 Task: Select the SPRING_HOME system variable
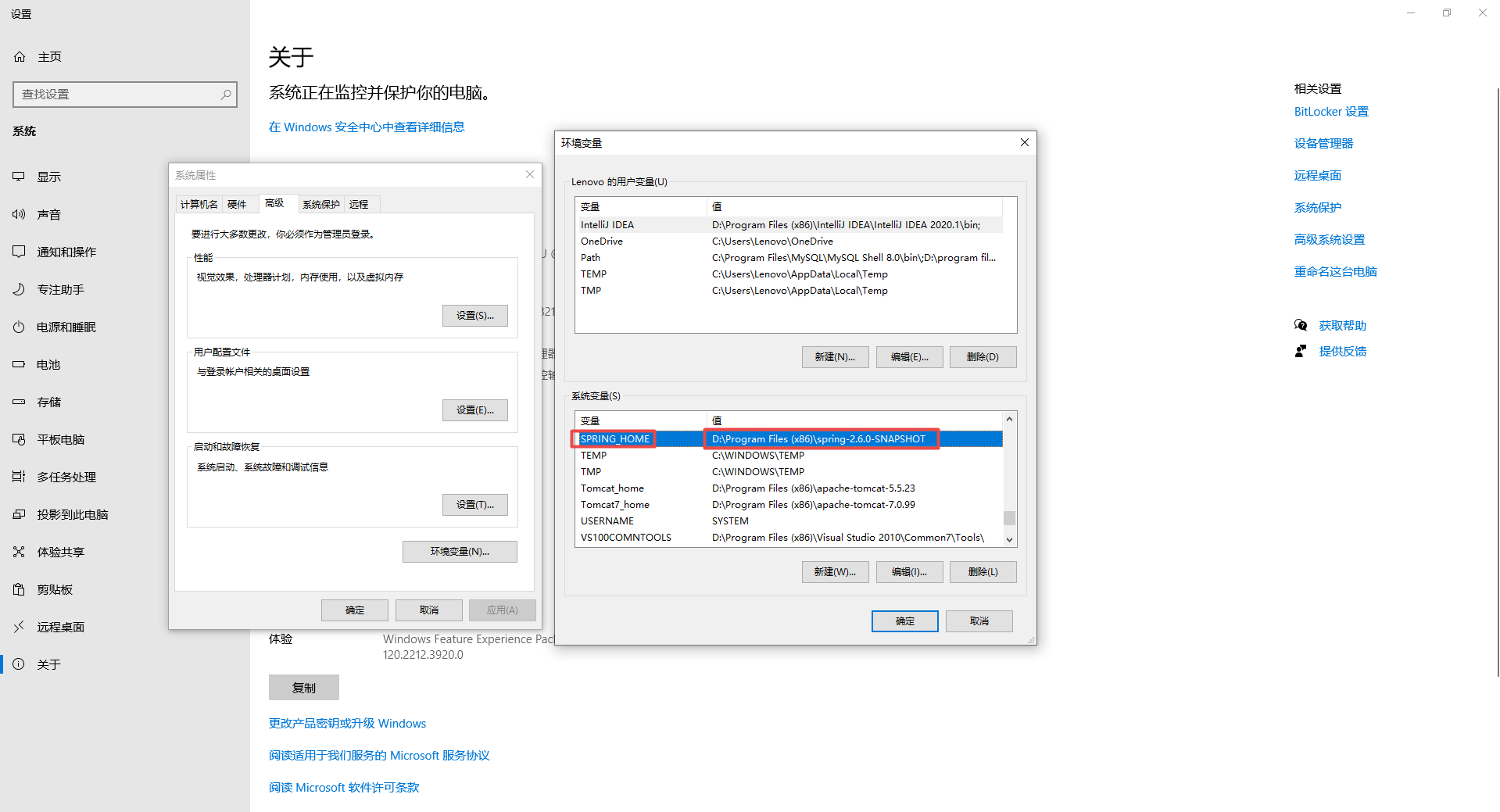[789, 439]
